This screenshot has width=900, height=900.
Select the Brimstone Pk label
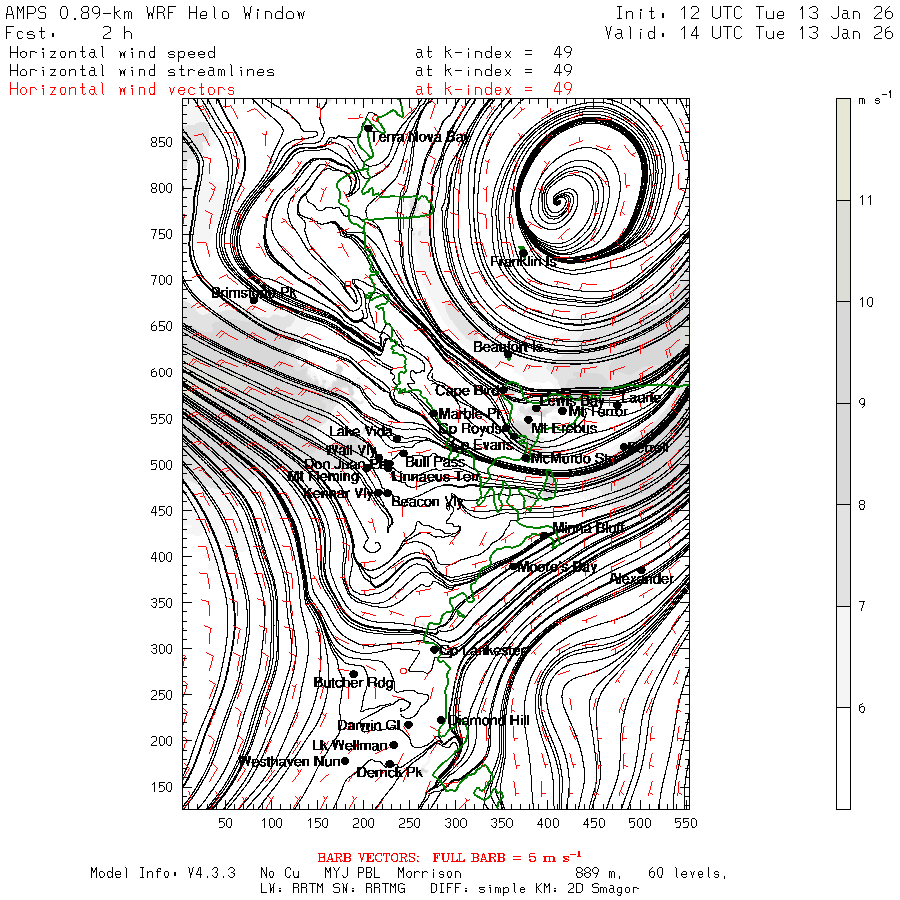[254, 293]
